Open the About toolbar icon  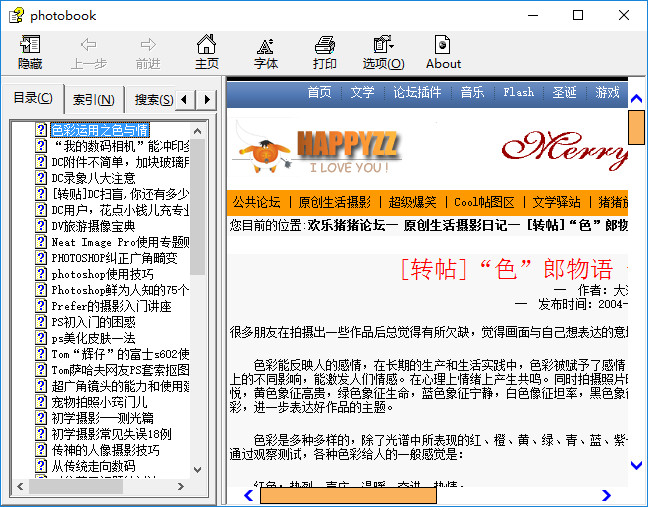click(443, 45)
